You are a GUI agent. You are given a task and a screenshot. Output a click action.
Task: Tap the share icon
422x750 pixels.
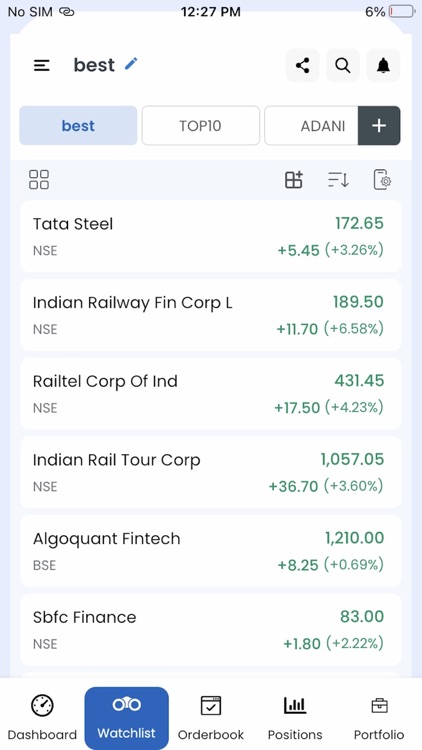[302, 66]
